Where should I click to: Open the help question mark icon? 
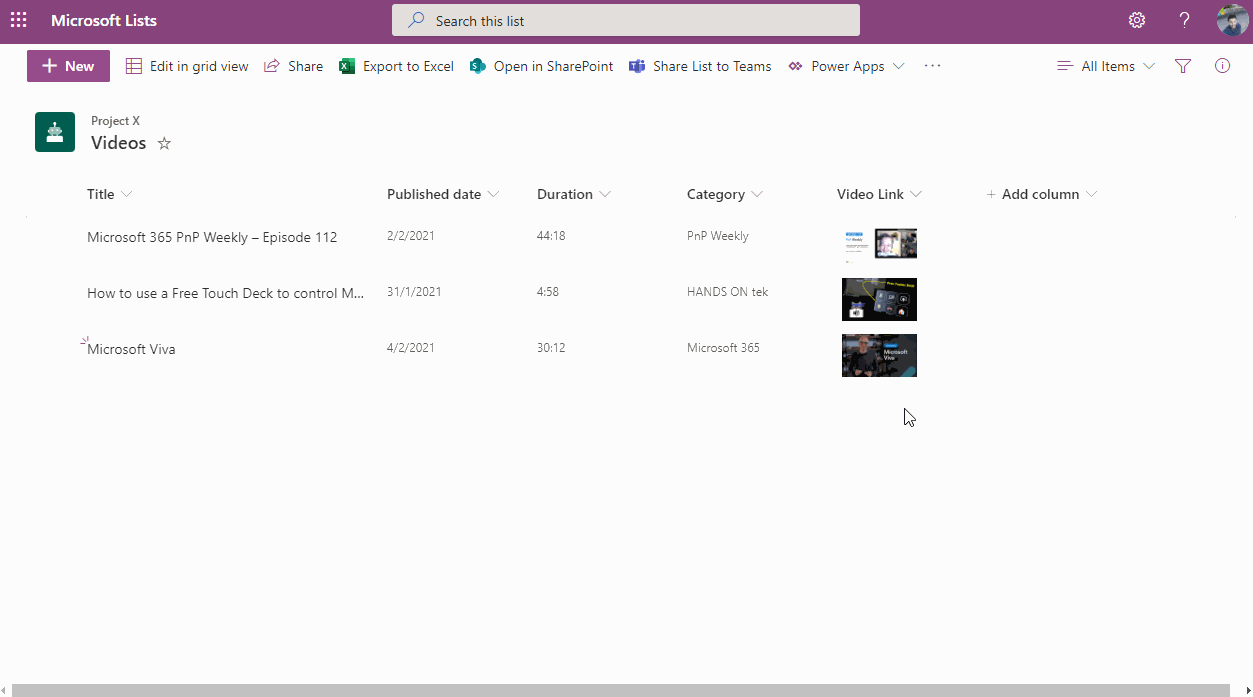coord(1184,20)
